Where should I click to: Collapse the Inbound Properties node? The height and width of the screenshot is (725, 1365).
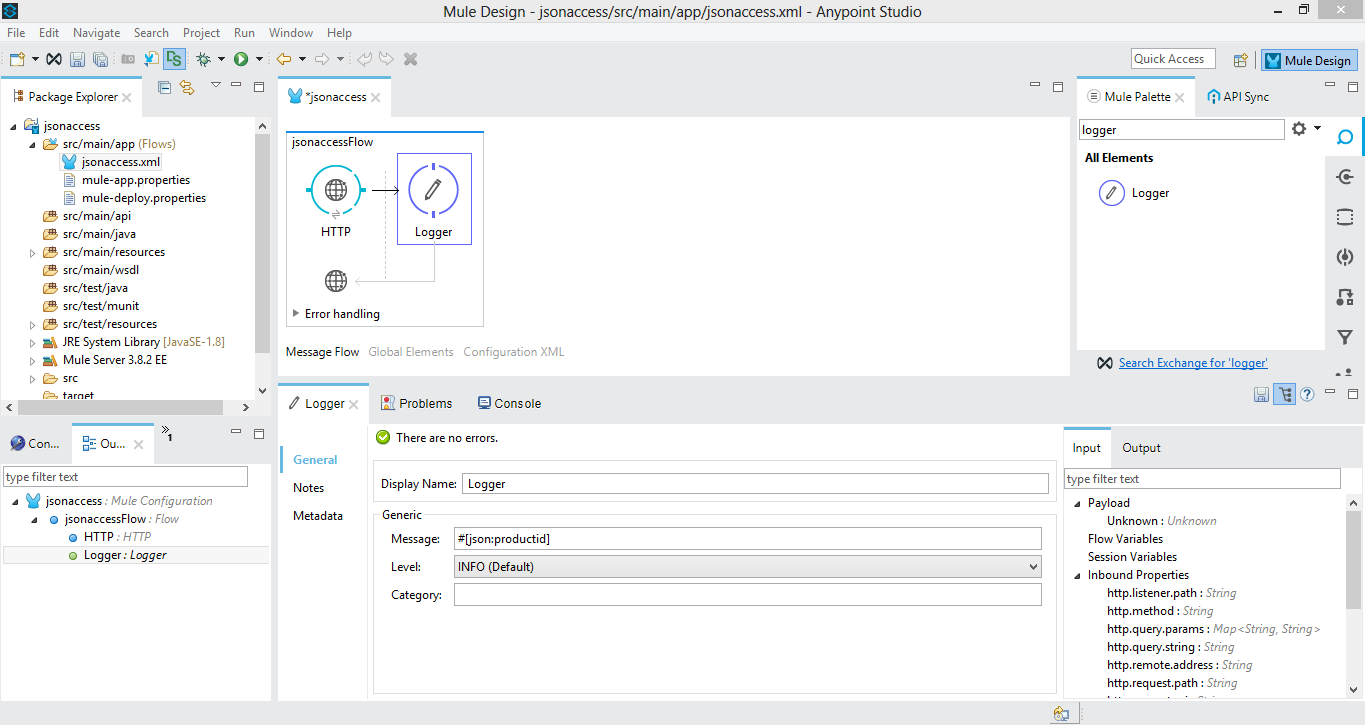(1077, 576)
